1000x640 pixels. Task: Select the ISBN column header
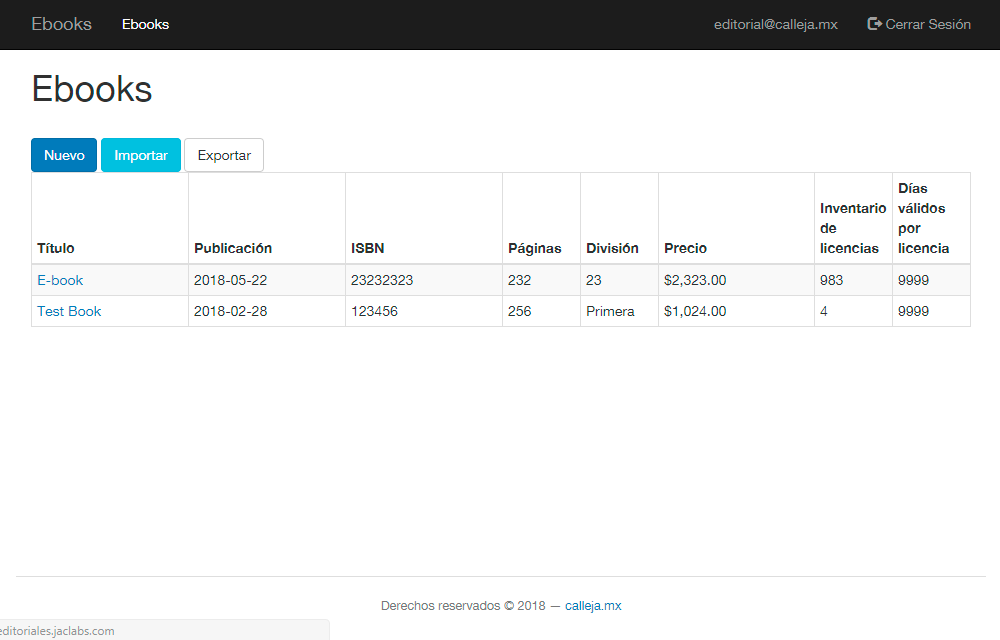pyautogui.click(x=367, y=248)
